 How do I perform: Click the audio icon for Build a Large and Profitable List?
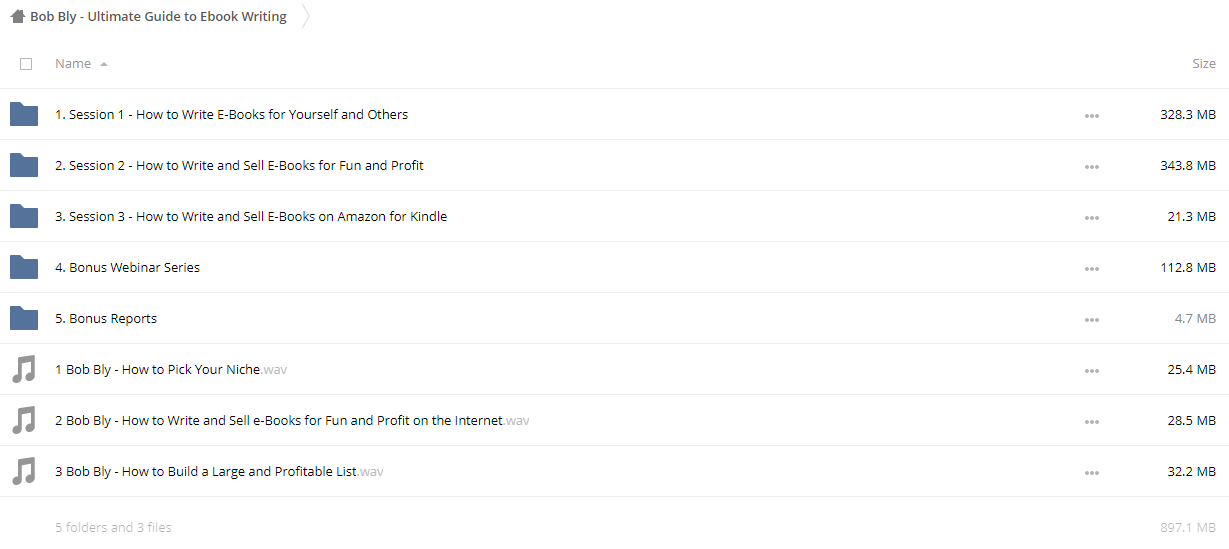24,471
